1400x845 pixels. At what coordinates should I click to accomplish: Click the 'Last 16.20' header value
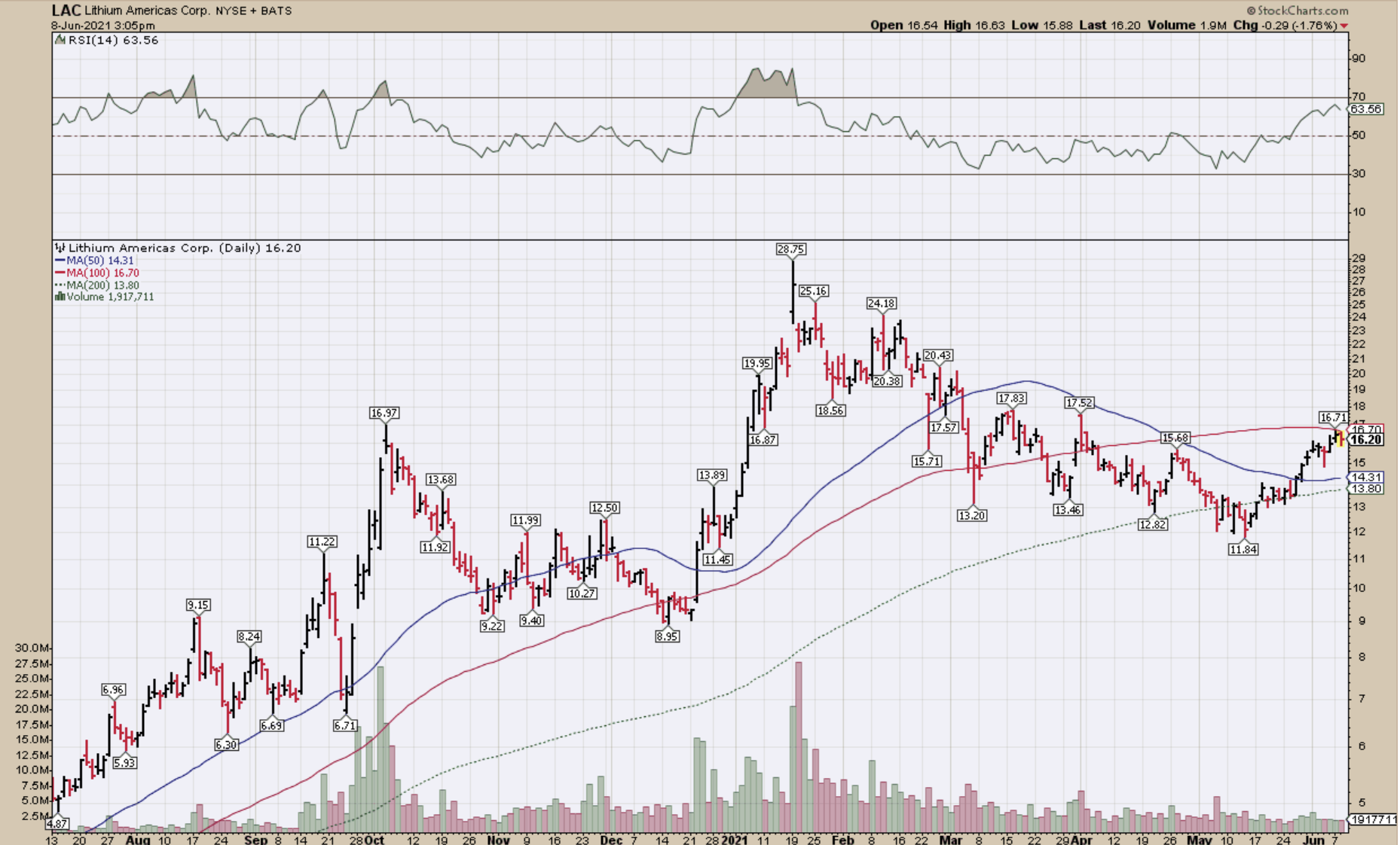point(1110,25)
